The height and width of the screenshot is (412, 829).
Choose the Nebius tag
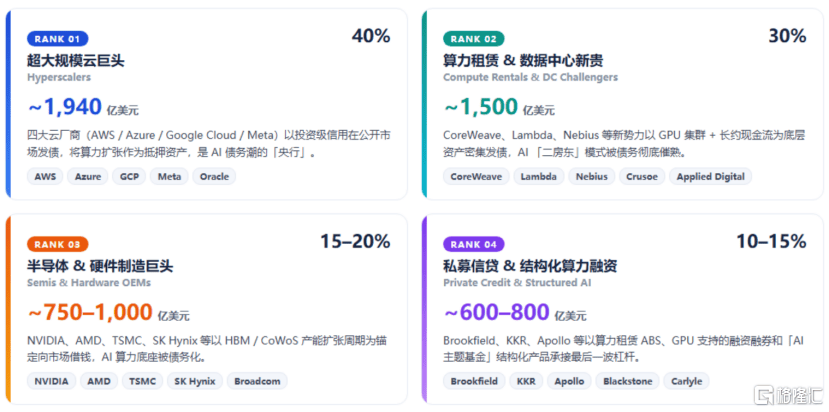point(592,177)
